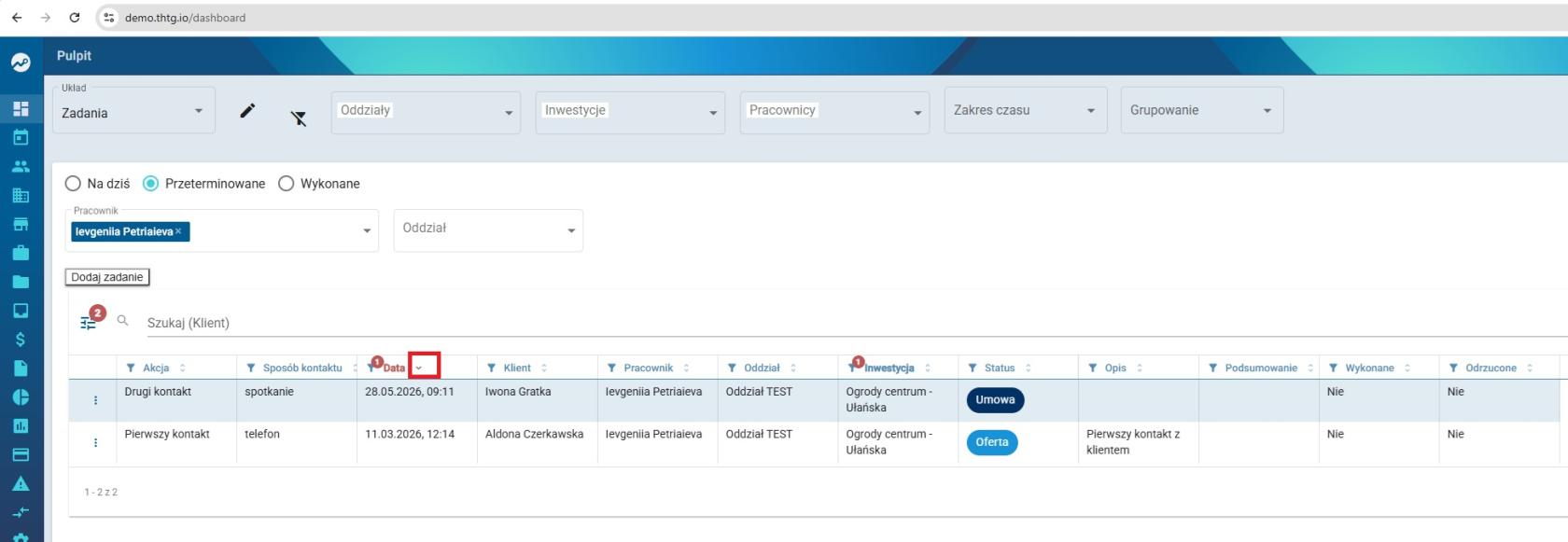Sort by the Wykonane column header

[1369, 368]
